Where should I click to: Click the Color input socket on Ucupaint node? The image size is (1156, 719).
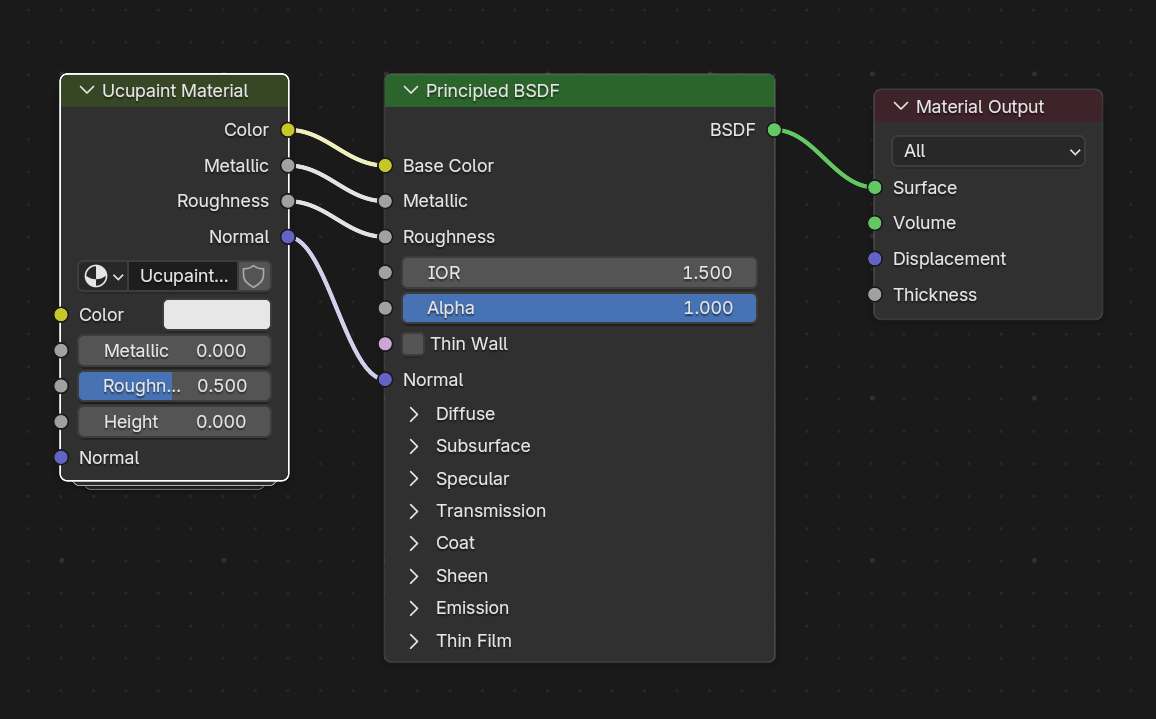pos(61,315)
